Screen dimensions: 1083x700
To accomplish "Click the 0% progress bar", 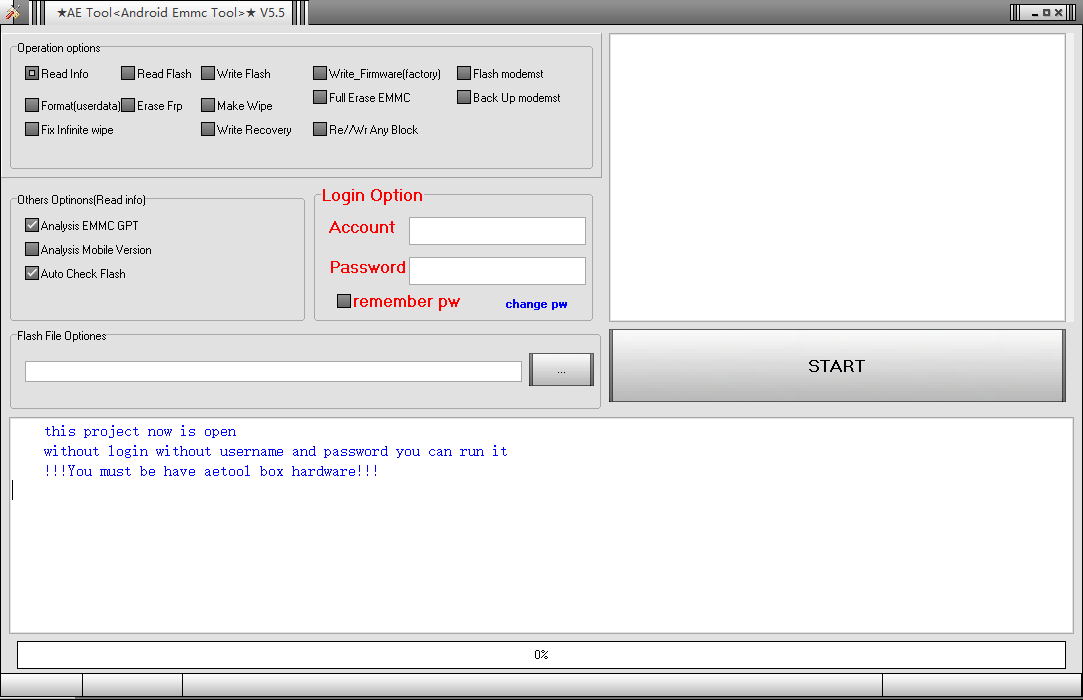I will click(x=542, y=654).
